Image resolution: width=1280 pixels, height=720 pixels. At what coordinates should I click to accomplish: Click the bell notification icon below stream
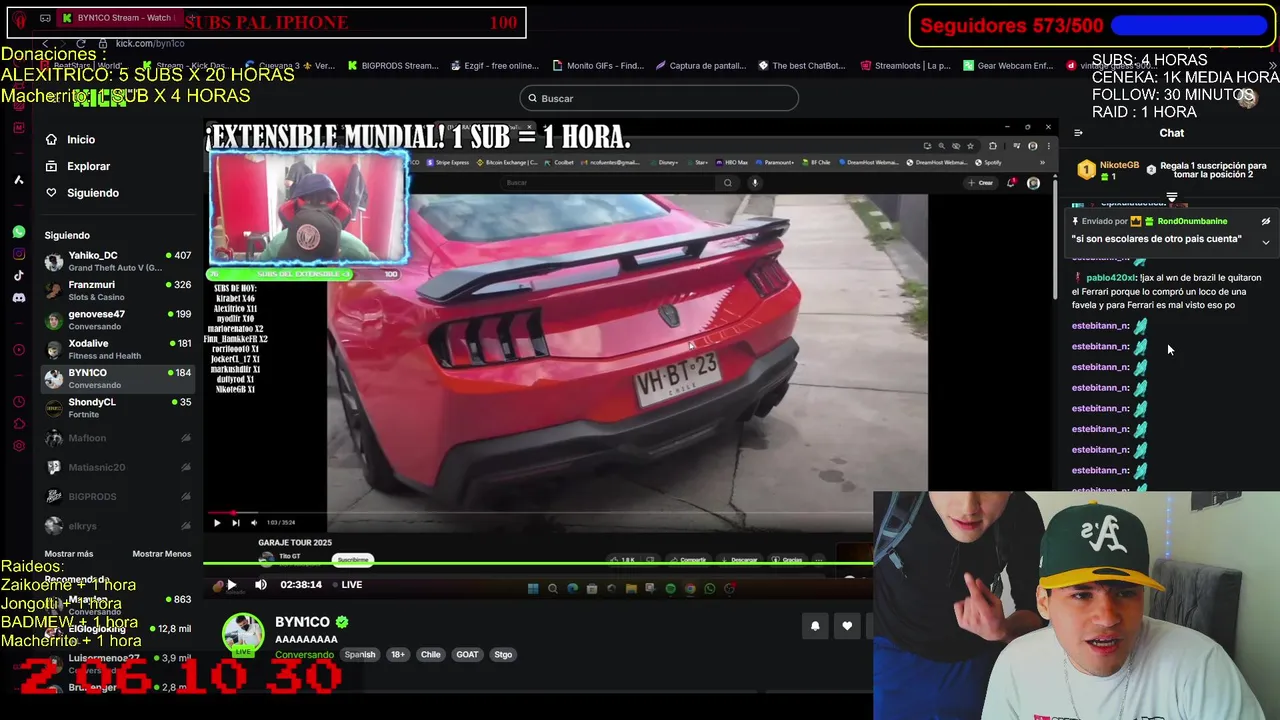[815, 626]
